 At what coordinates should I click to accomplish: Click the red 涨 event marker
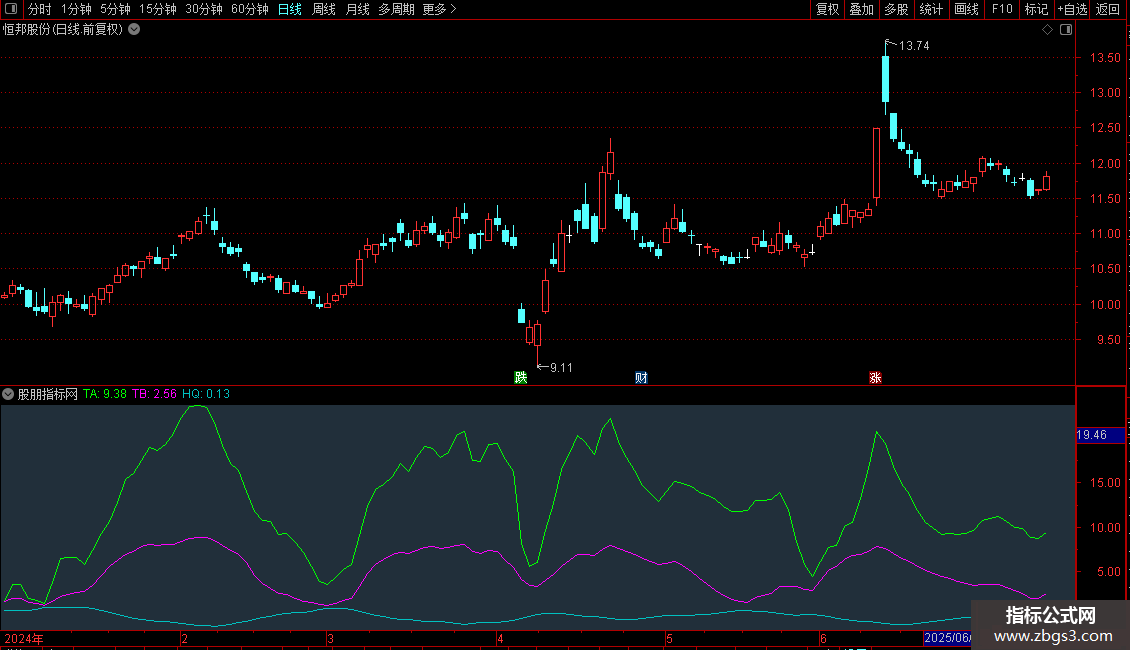(876, 378)
